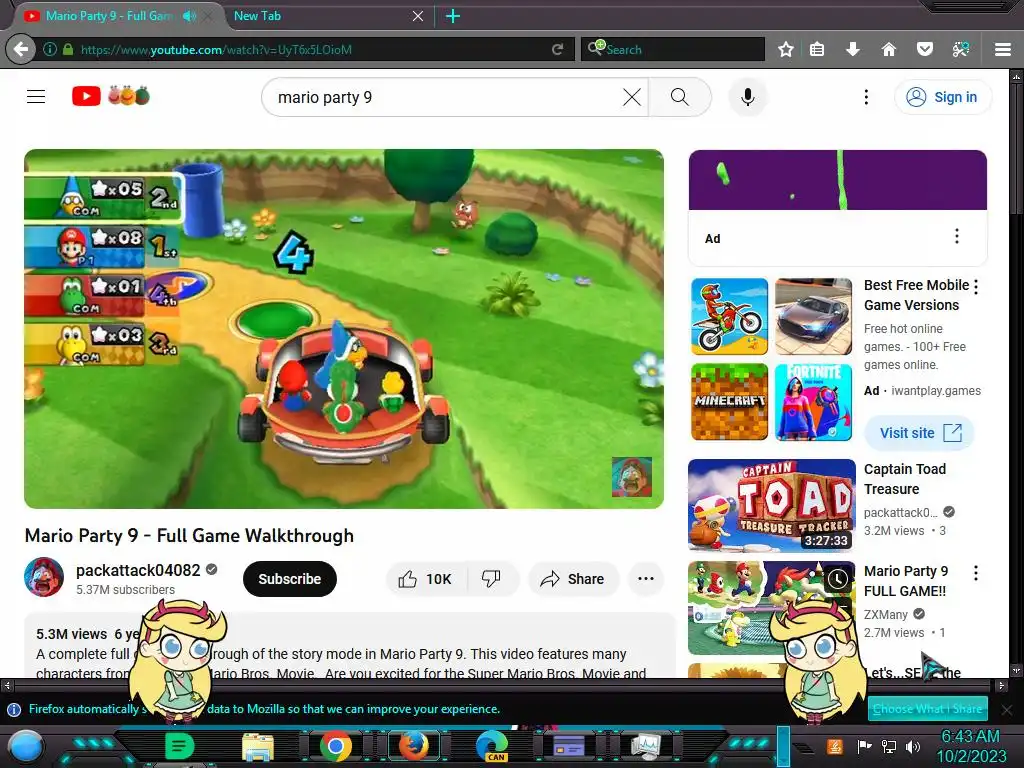Open YouTube settings three-dot menu
1024x768 pixels.
point(866,97)
